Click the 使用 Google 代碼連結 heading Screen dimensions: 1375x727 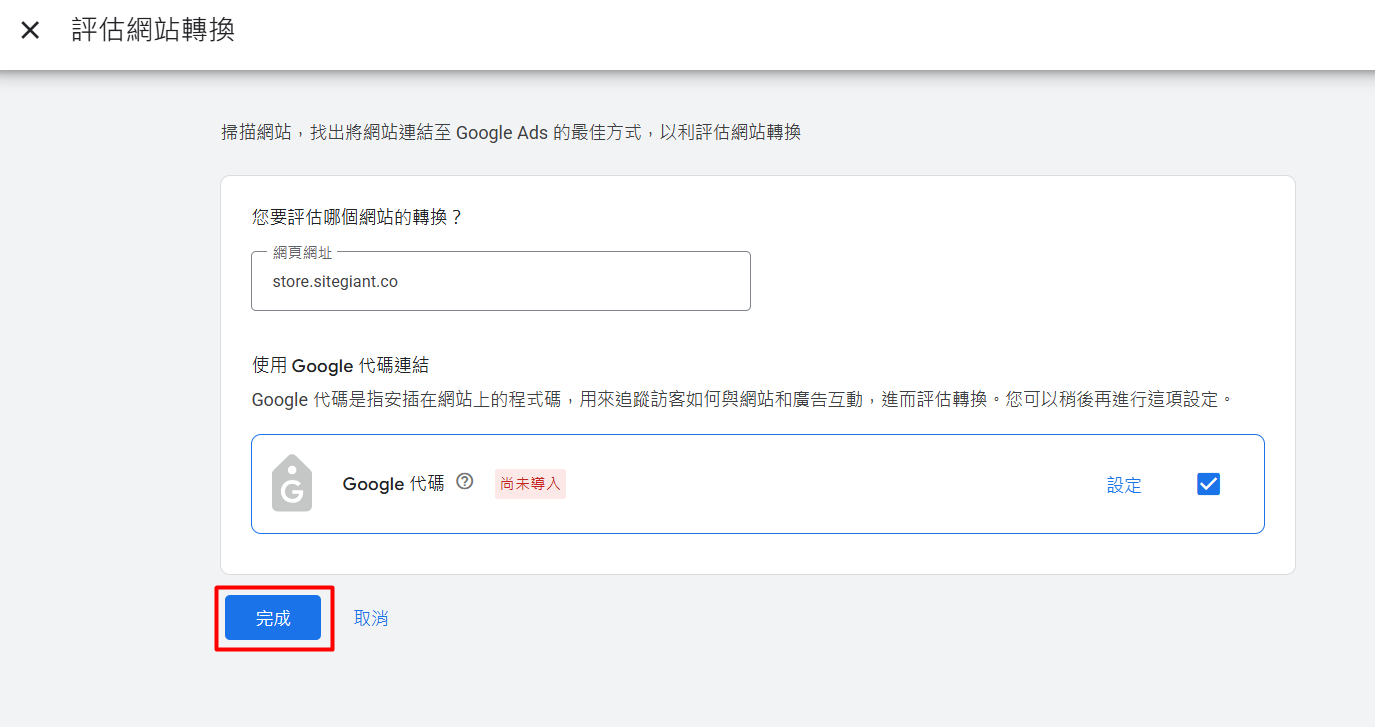pos(341,366)
